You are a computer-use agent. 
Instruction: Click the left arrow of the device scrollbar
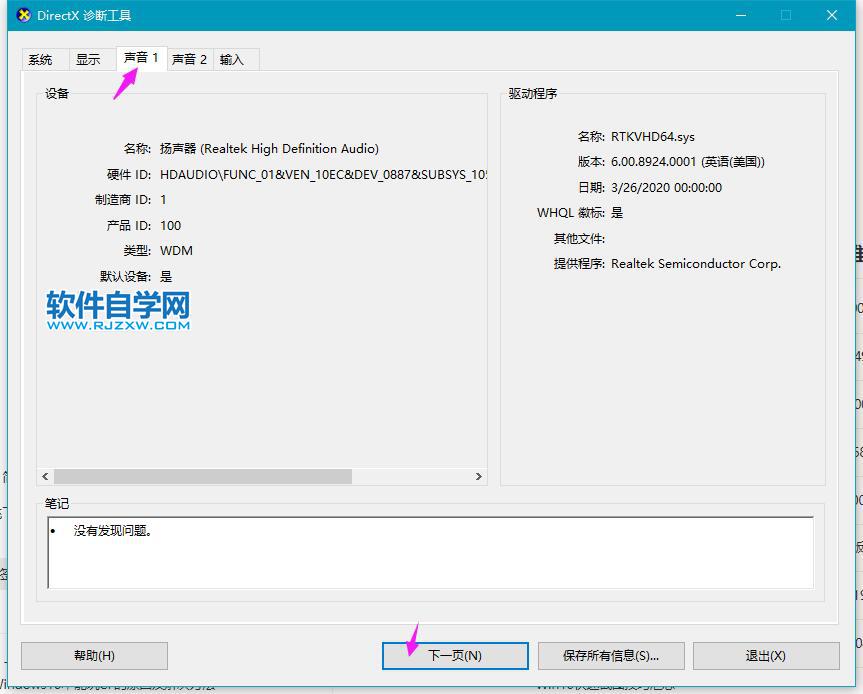click(45, 477)
